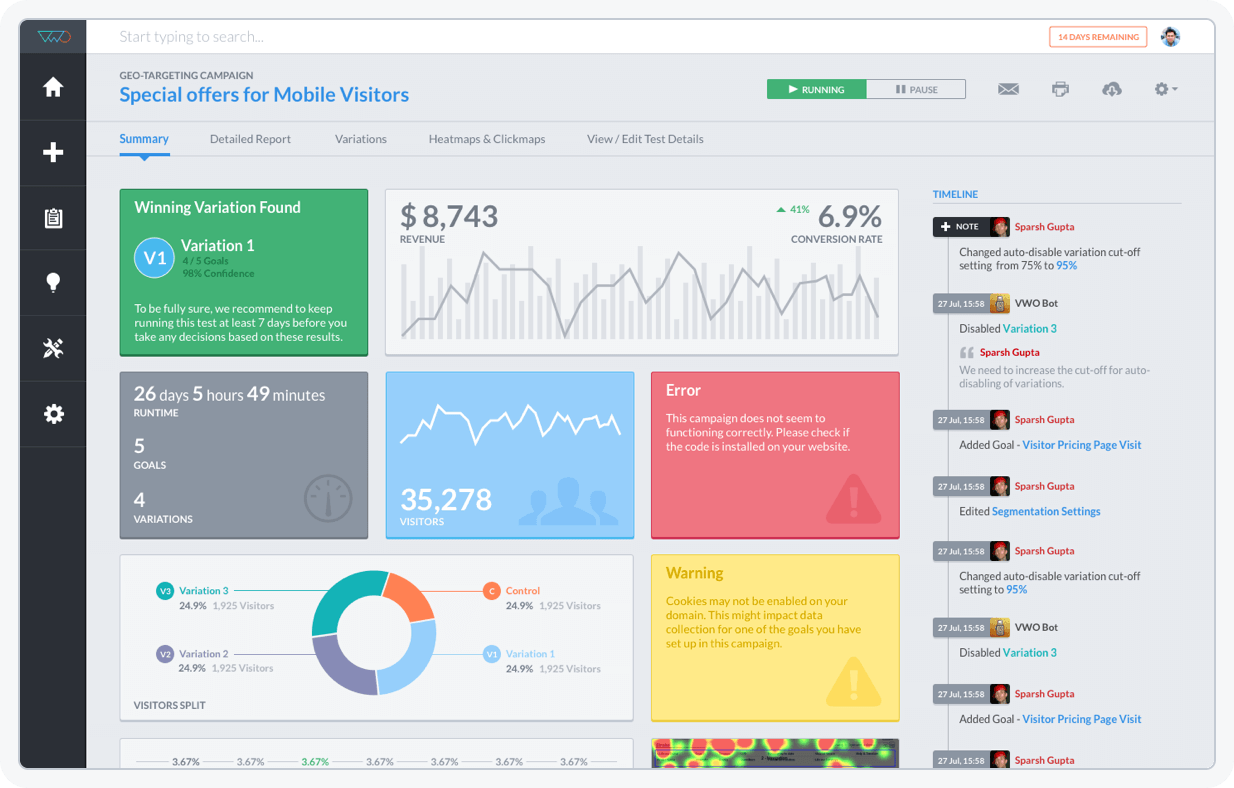Set campaign status to Running
Image resolution: width=1234 pixels, height=788 pixels.
point(817,89)
